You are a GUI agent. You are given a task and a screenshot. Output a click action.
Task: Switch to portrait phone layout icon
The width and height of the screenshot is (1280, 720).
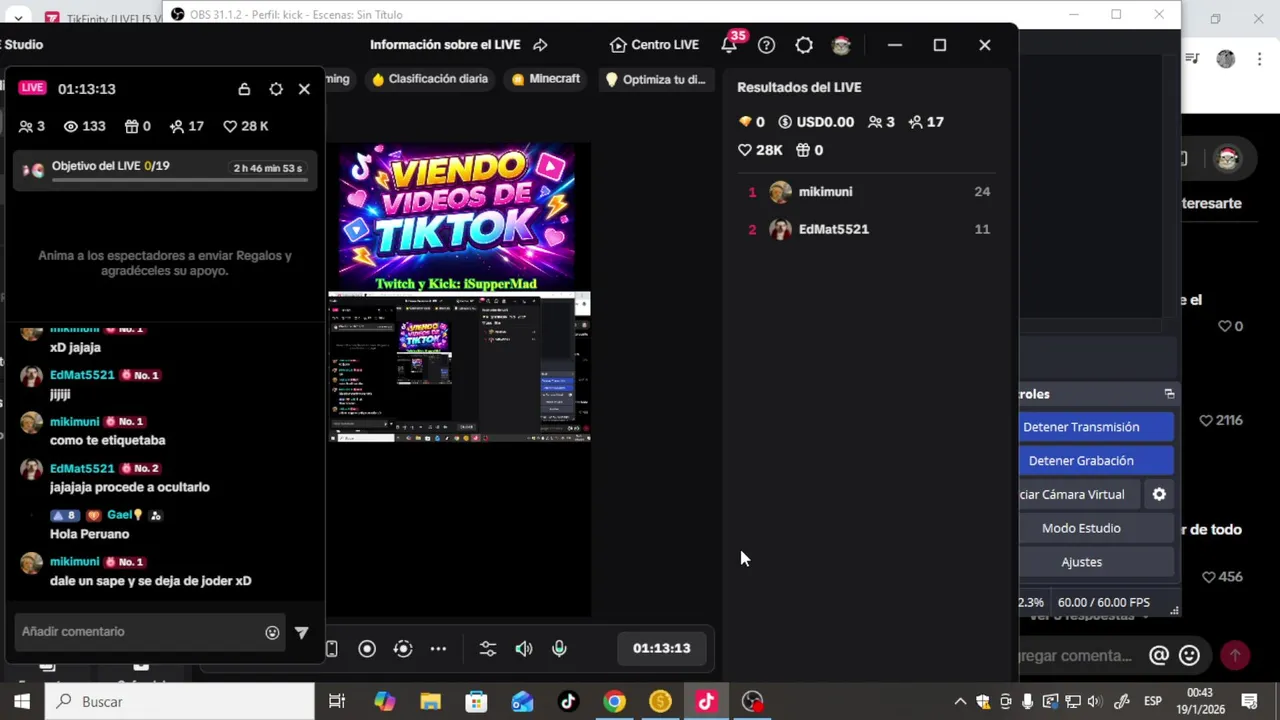pyautogui.click(x=332, y=649)
